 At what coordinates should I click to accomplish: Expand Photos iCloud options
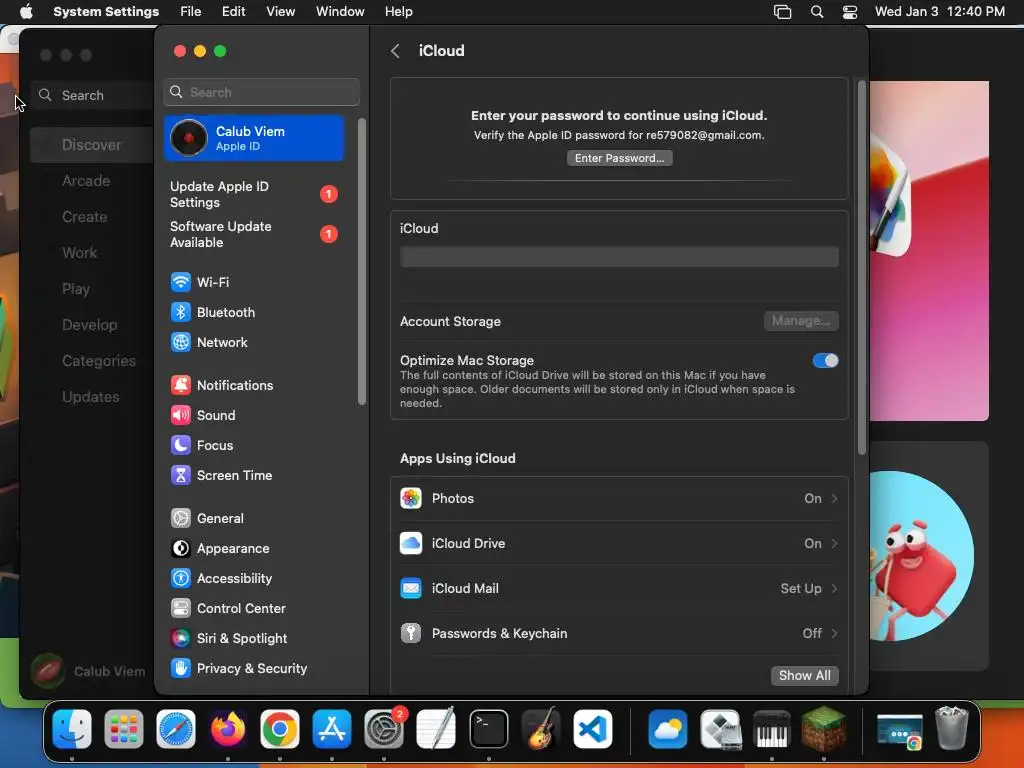(x=619, y=498)
